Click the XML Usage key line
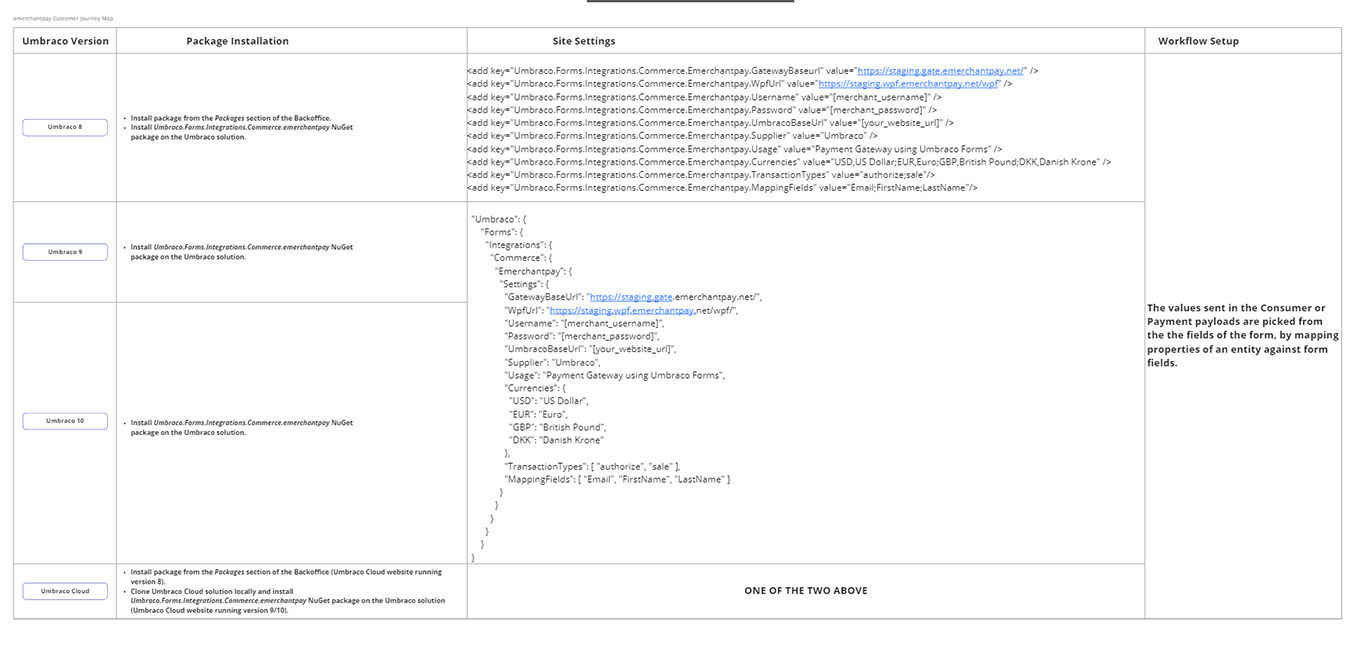This screenshot has height=649, width=1360. (x=734, y=149)
